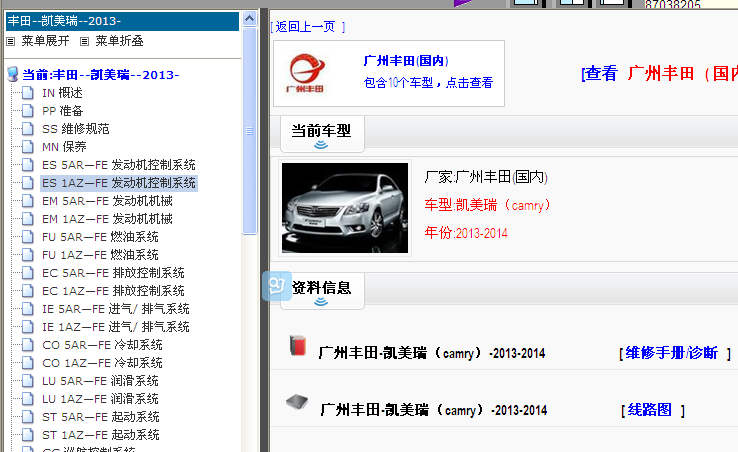Click the floating translate overlay icon

click(277, 286)
